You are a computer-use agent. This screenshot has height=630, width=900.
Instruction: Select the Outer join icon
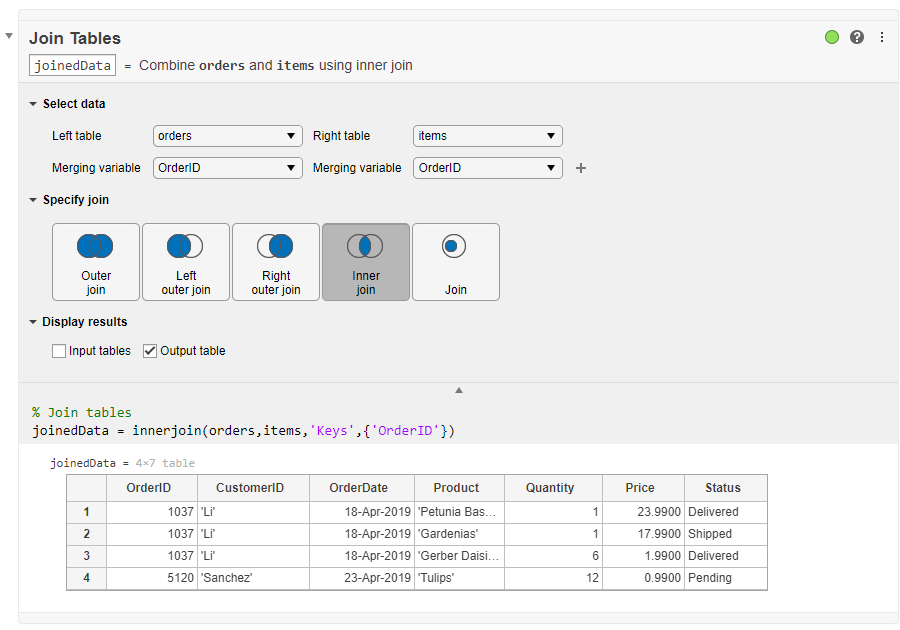point(96,261)
